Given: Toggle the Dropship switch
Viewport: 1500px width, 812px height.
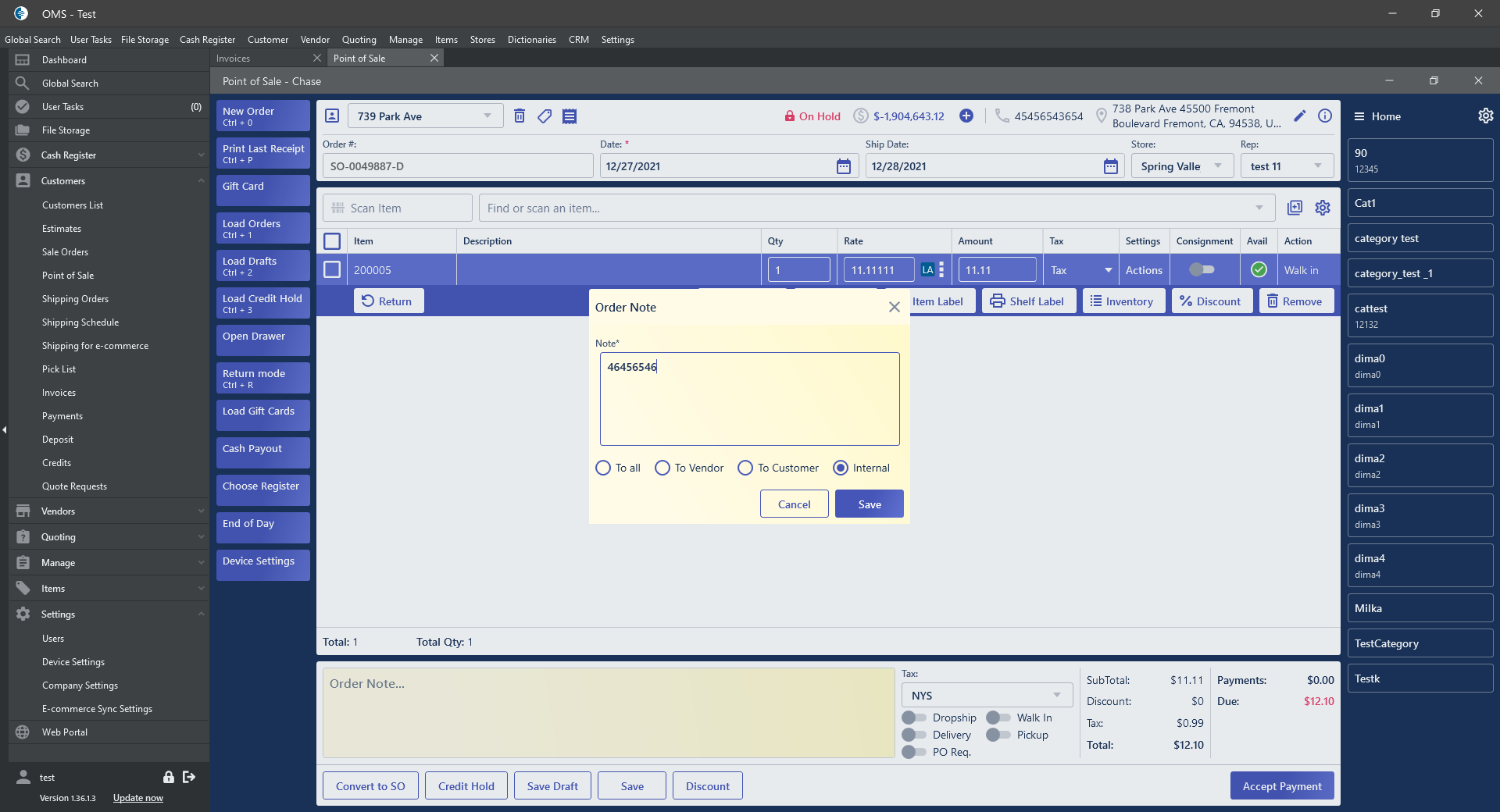Looking at the screenshot, I should pos(913,718).
